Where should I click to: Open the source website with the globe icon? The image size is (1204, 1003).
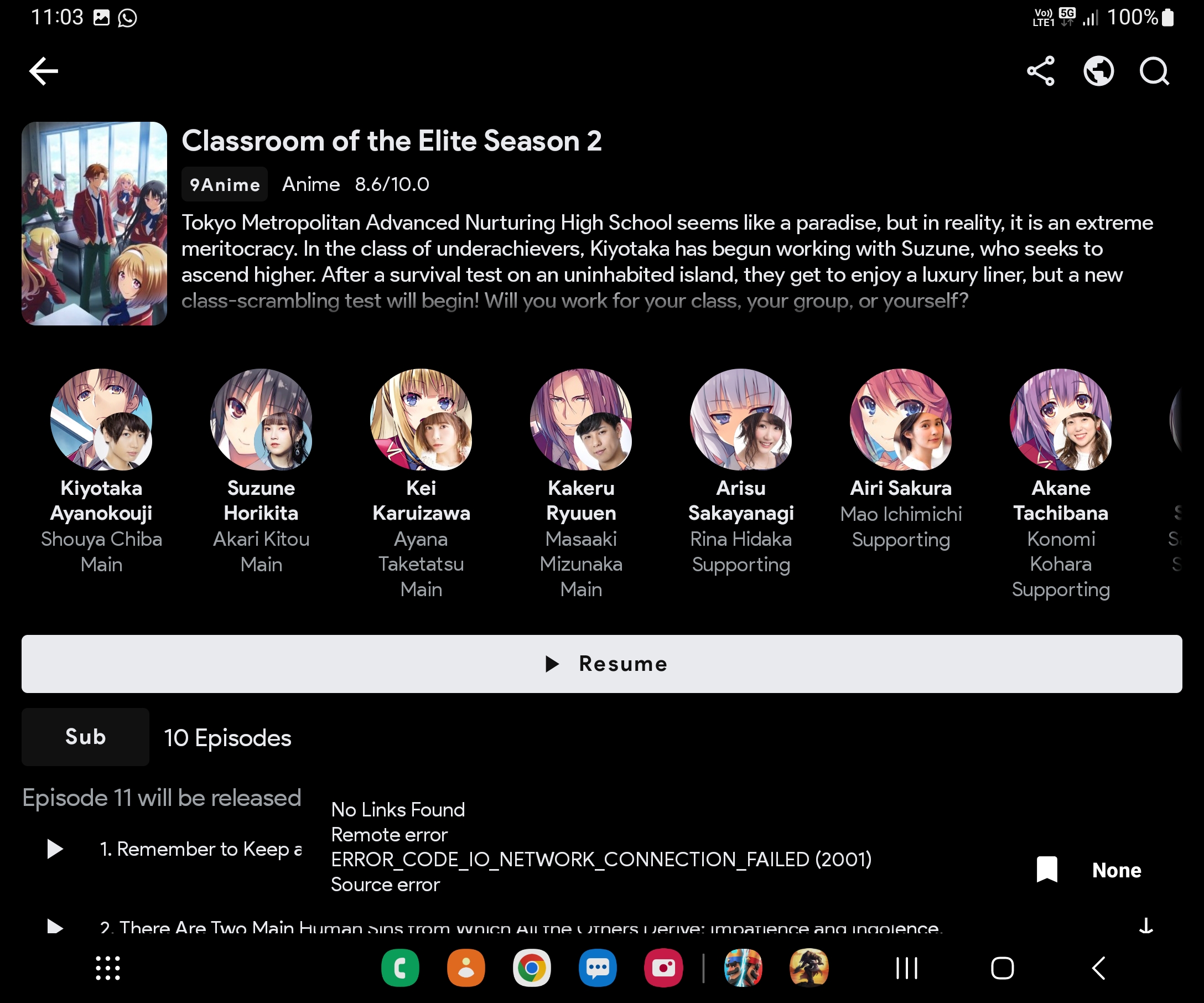[x=1098, y=70]
